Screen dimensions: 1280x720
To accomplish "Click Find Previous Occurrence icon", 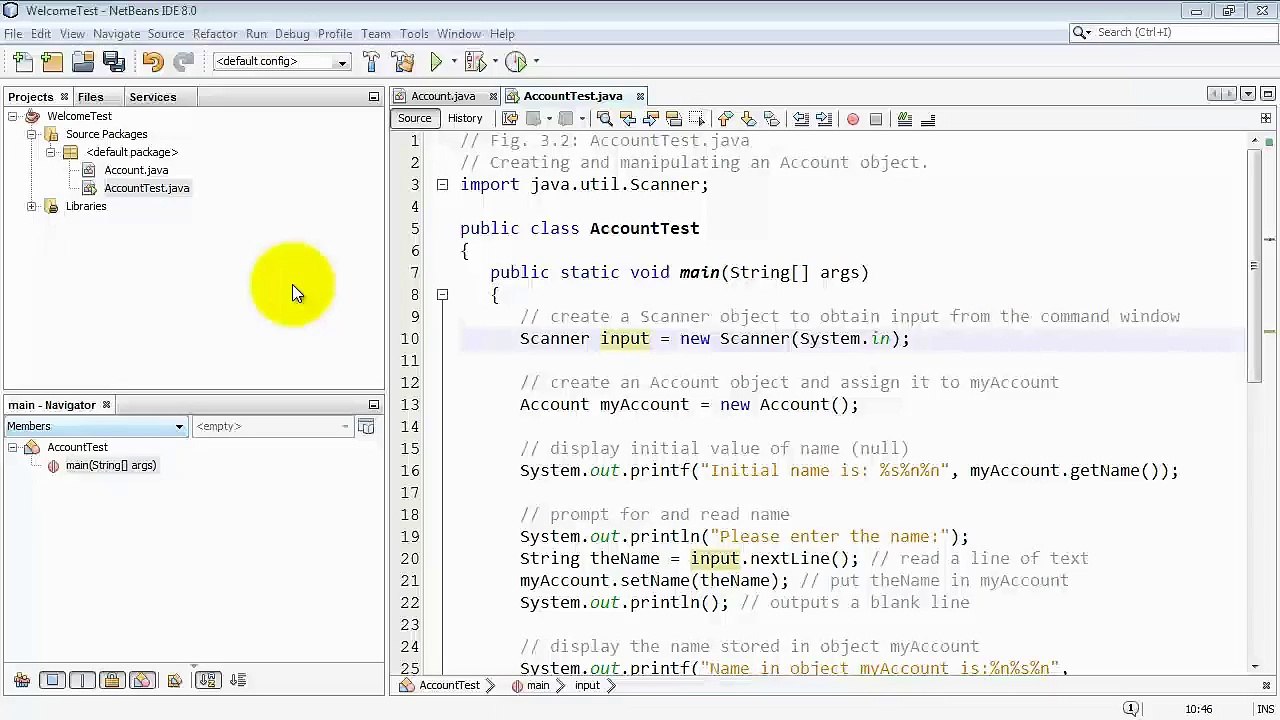I will [x=628, y=119].
